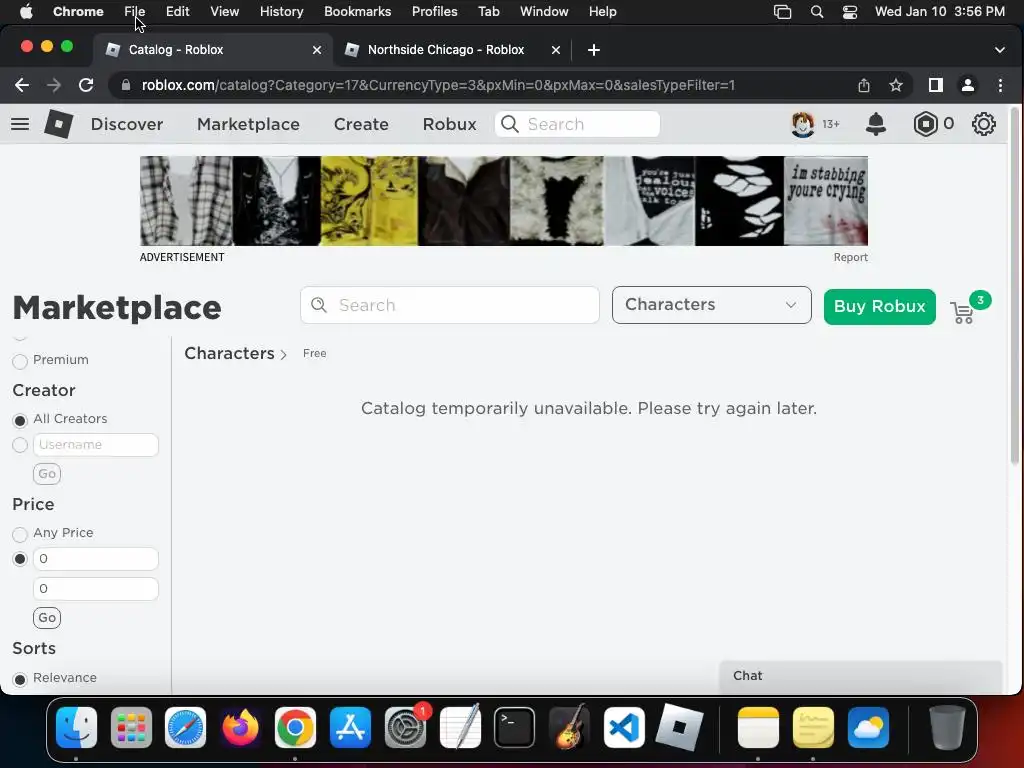Click the Chrome forward arrow
The image size is (1024, 768).
click(x=54, y=85)
